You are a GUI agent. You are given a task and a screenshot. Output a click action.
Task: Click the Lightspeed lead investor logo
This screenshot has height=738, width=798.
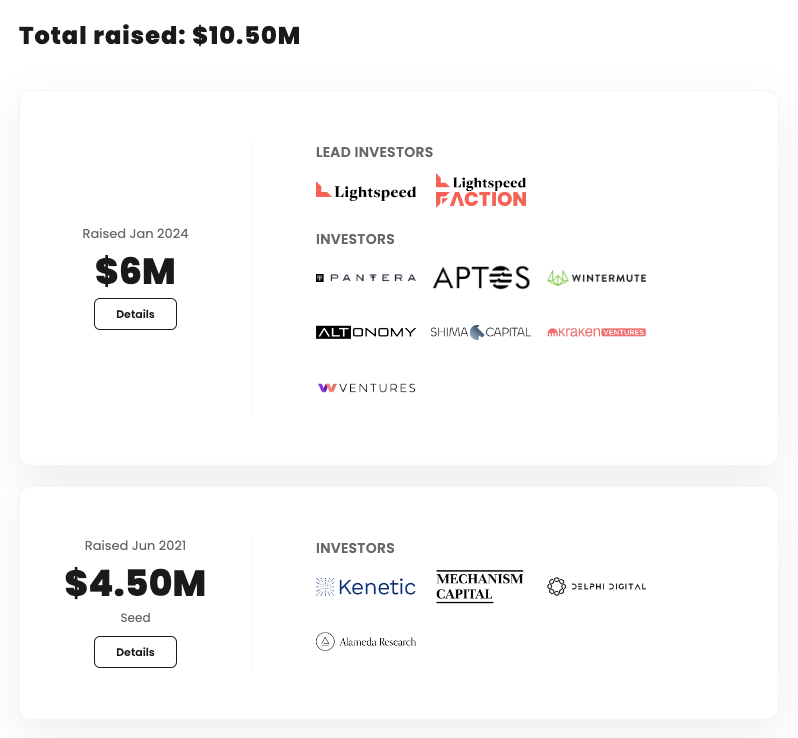(365, 190)
